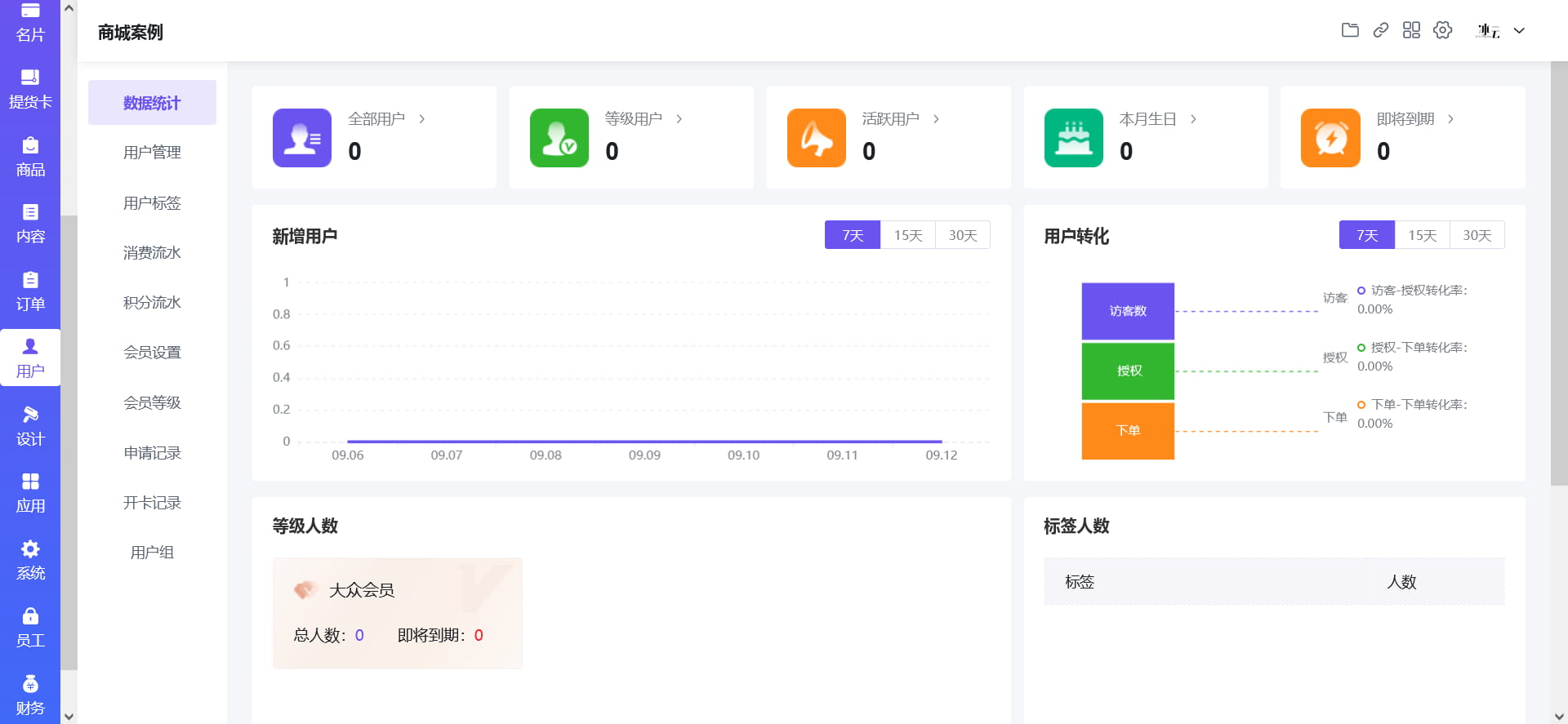The image size is (1568, 724).
Task: Open the settings gear in the header
Action: tap(1443, 30)
